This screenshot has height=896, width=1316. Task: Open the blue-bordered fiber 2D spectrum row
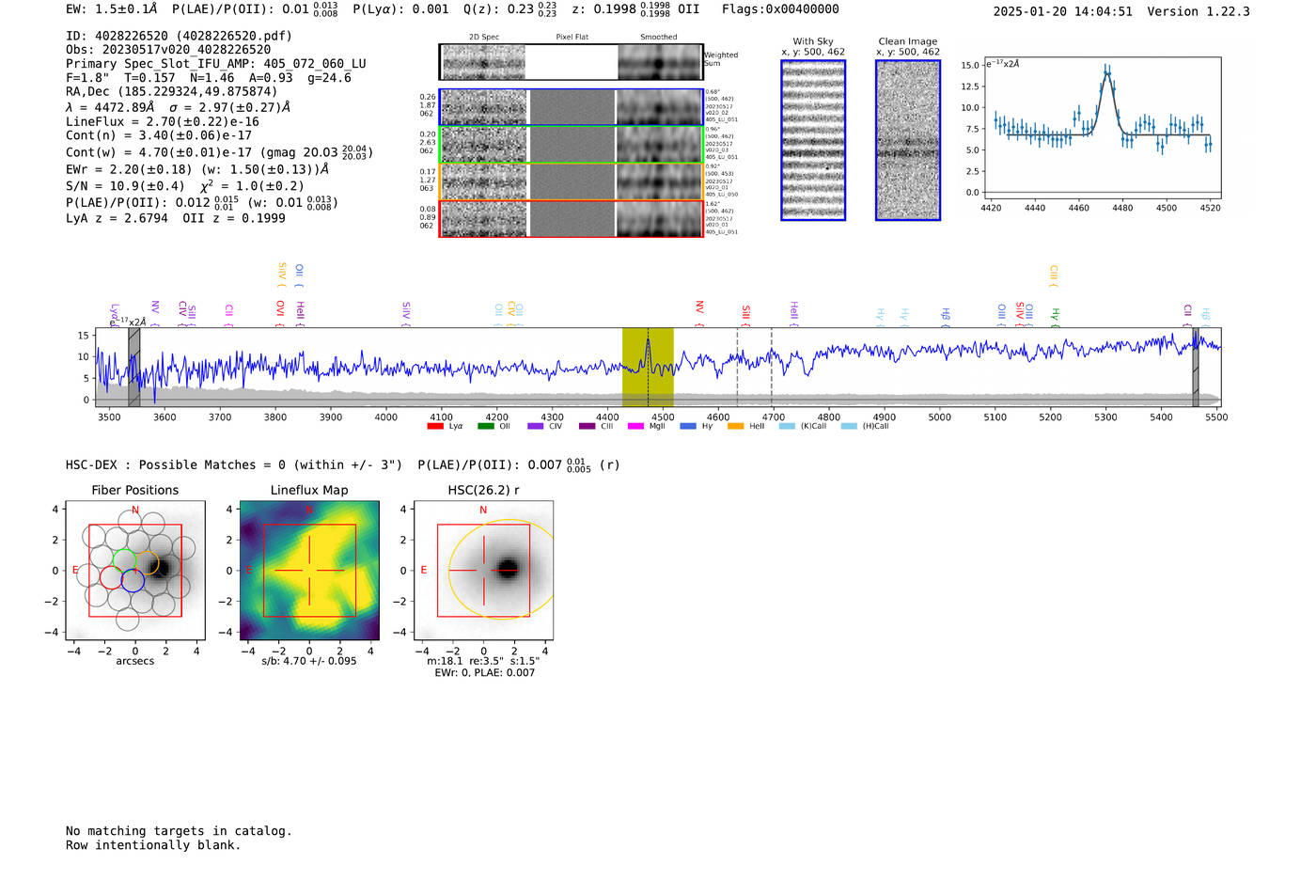[572, 107]
